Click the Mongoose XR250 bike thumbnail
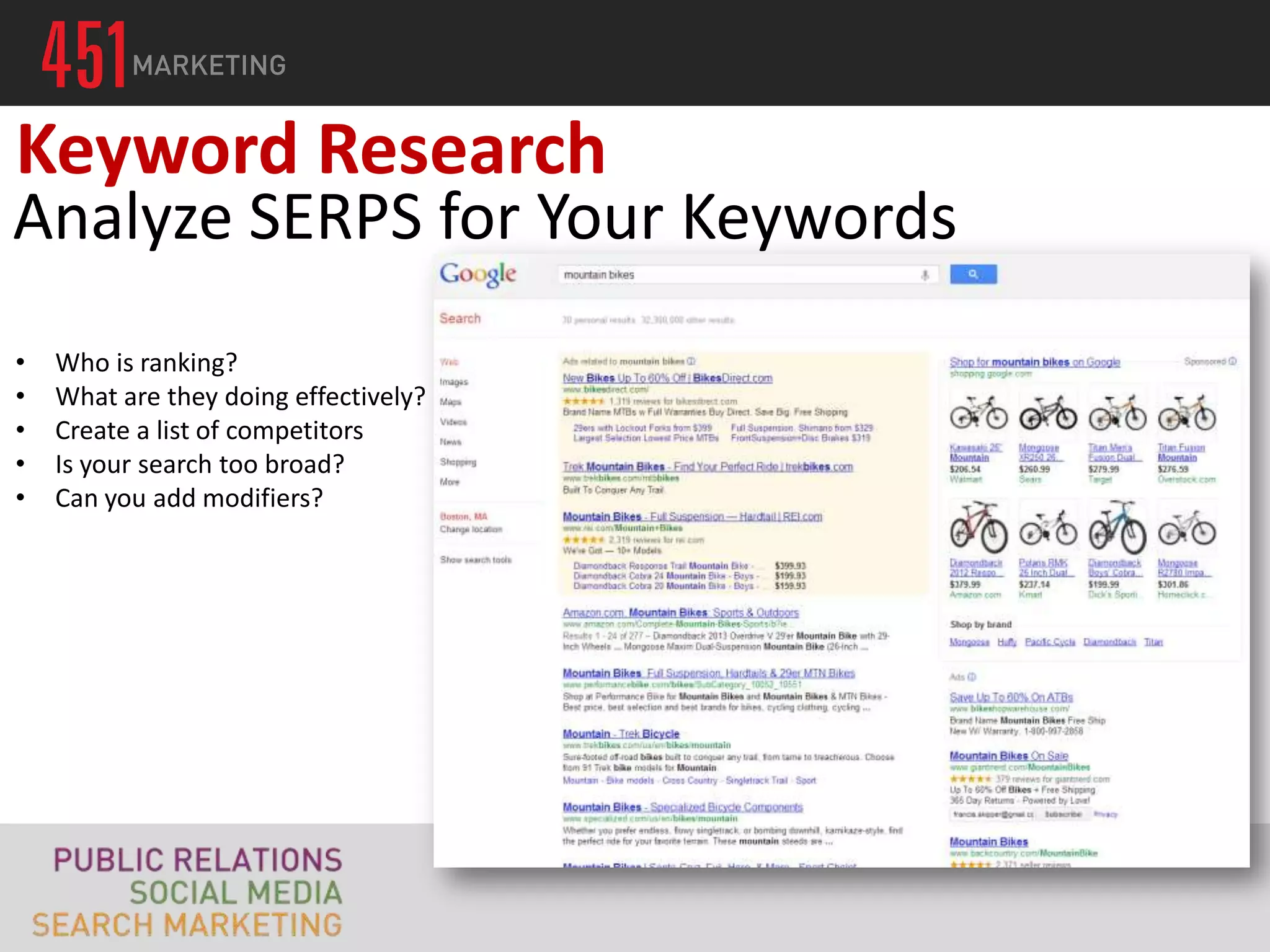 pyautogui.click(x=1048, y=413)
